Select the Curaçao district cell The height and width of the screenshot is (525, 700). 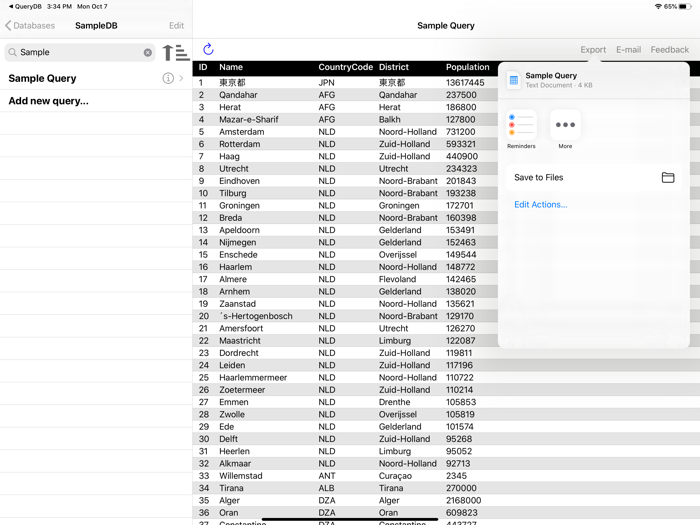[395, 476]
